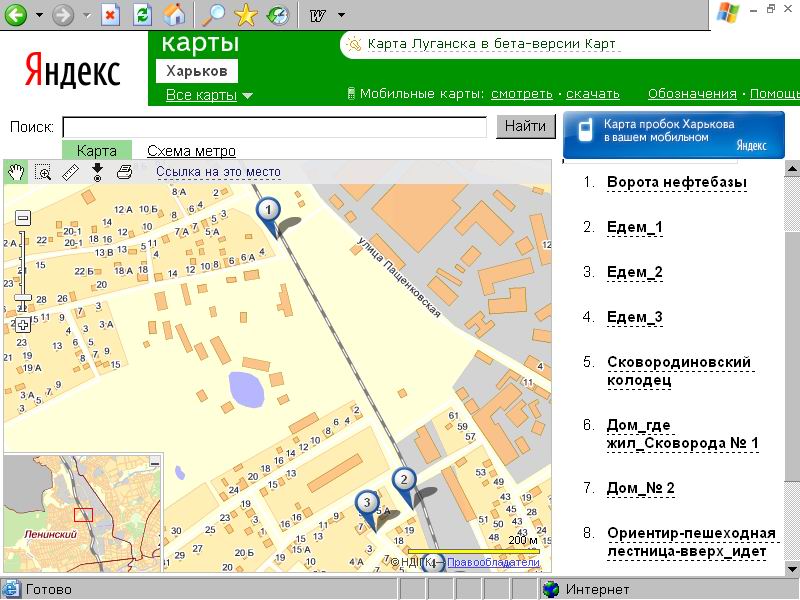Screen dimensions: 800x600
Task: Open the Харьков city selector
Action: pyautogui.click(x=196, y=72)
